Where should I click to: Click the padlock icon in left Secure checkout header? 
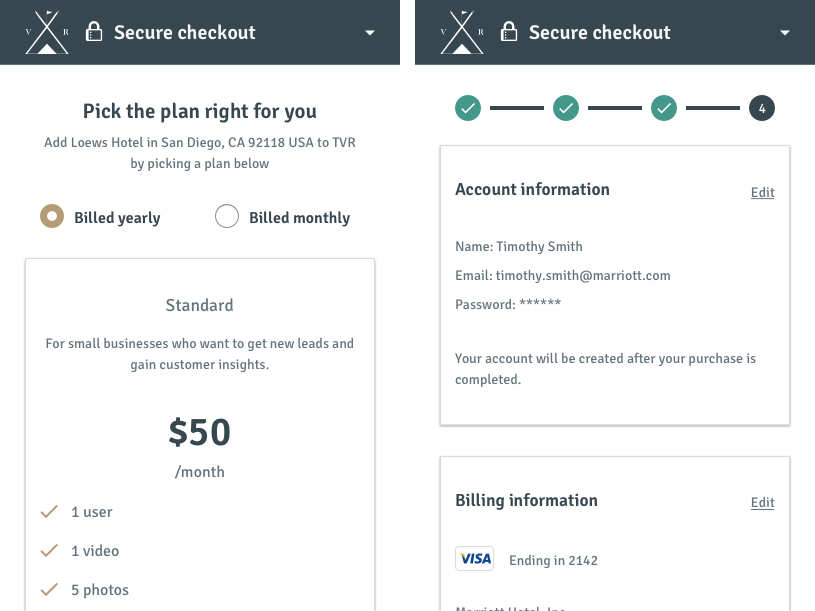(94, 32)
